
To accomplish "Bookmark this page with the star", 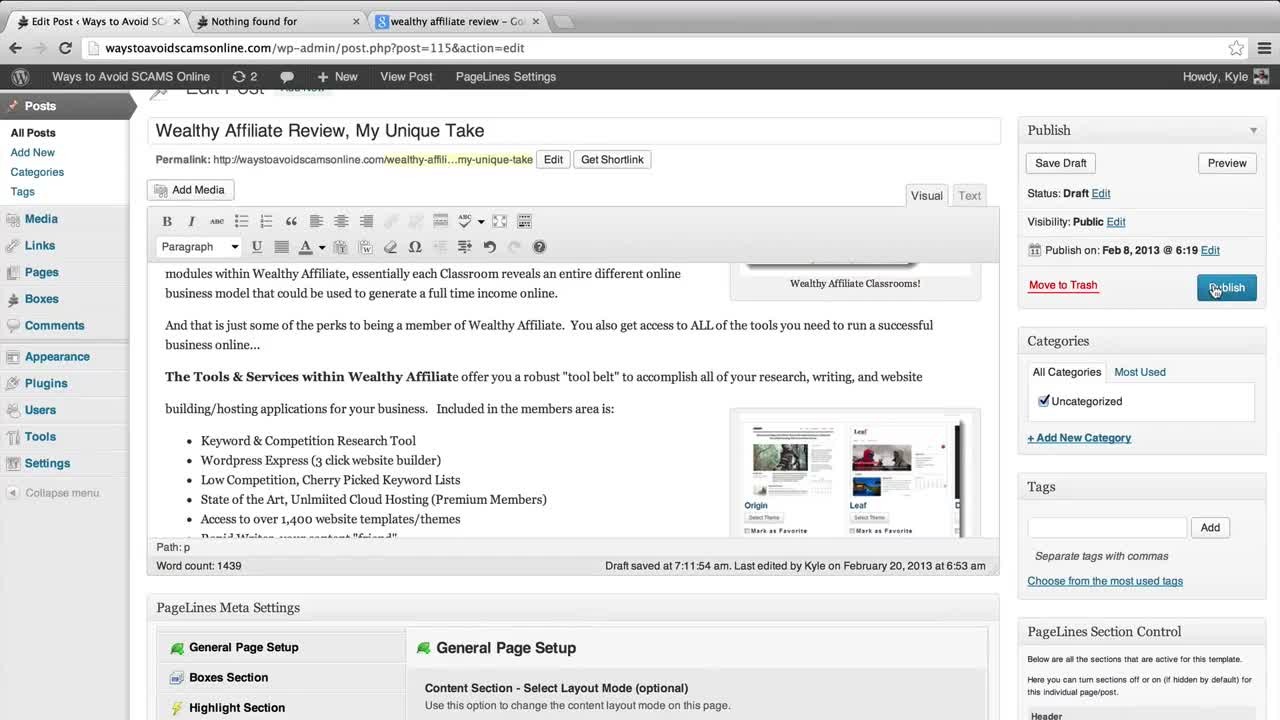I will point(1237,48).
